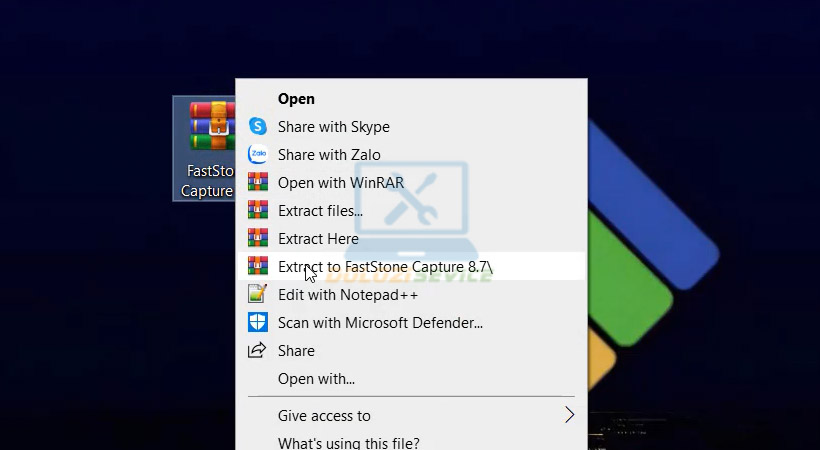
Task: Select Extract to FastStone Capture 8.7\ label
Action: pos(385,267)
